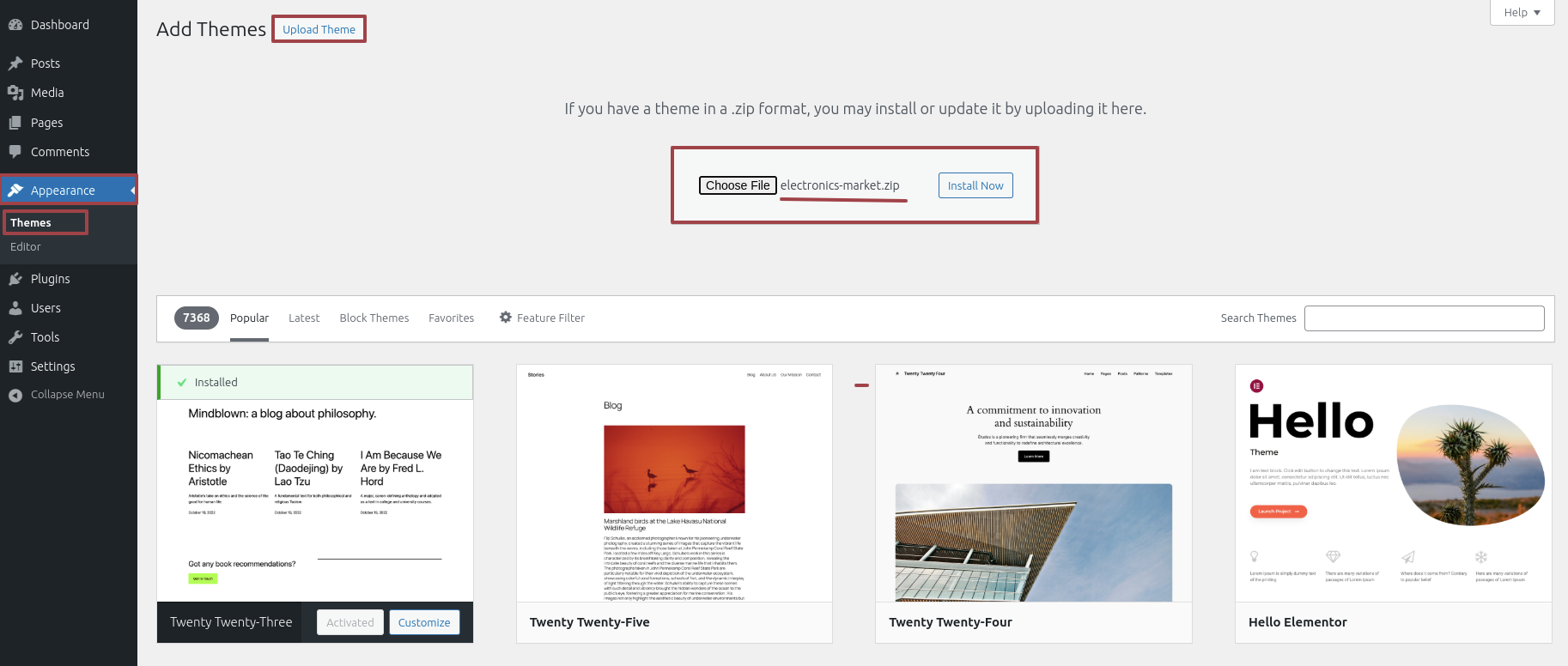Switch to the Latest tab
This screenshot has height=666, width=1568.
click(x=304, y=318)
